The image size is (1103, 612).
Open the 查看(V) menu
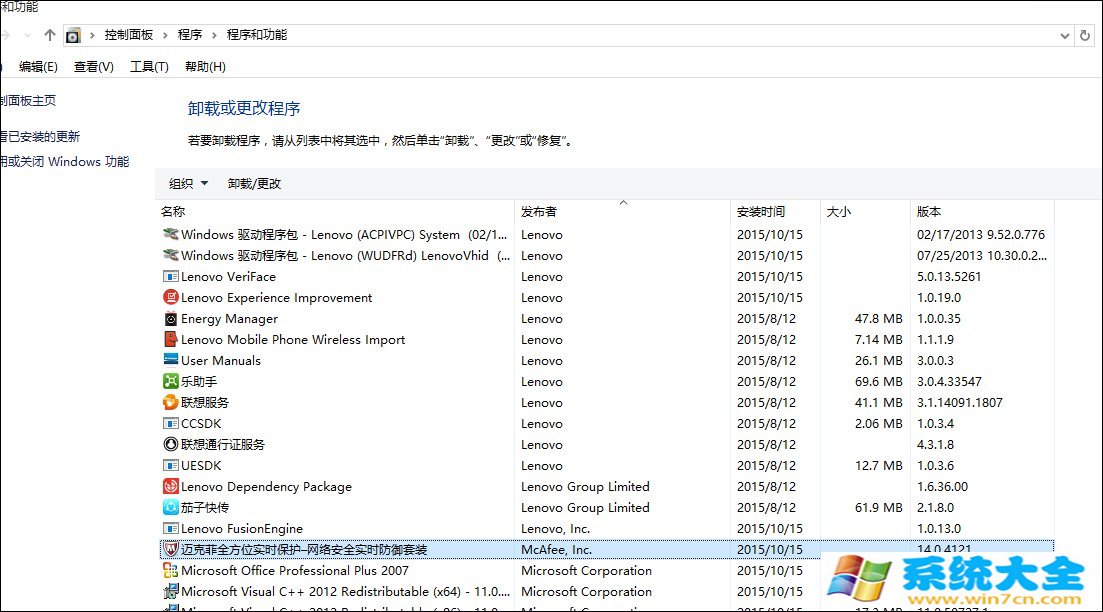tap(94, 67)
